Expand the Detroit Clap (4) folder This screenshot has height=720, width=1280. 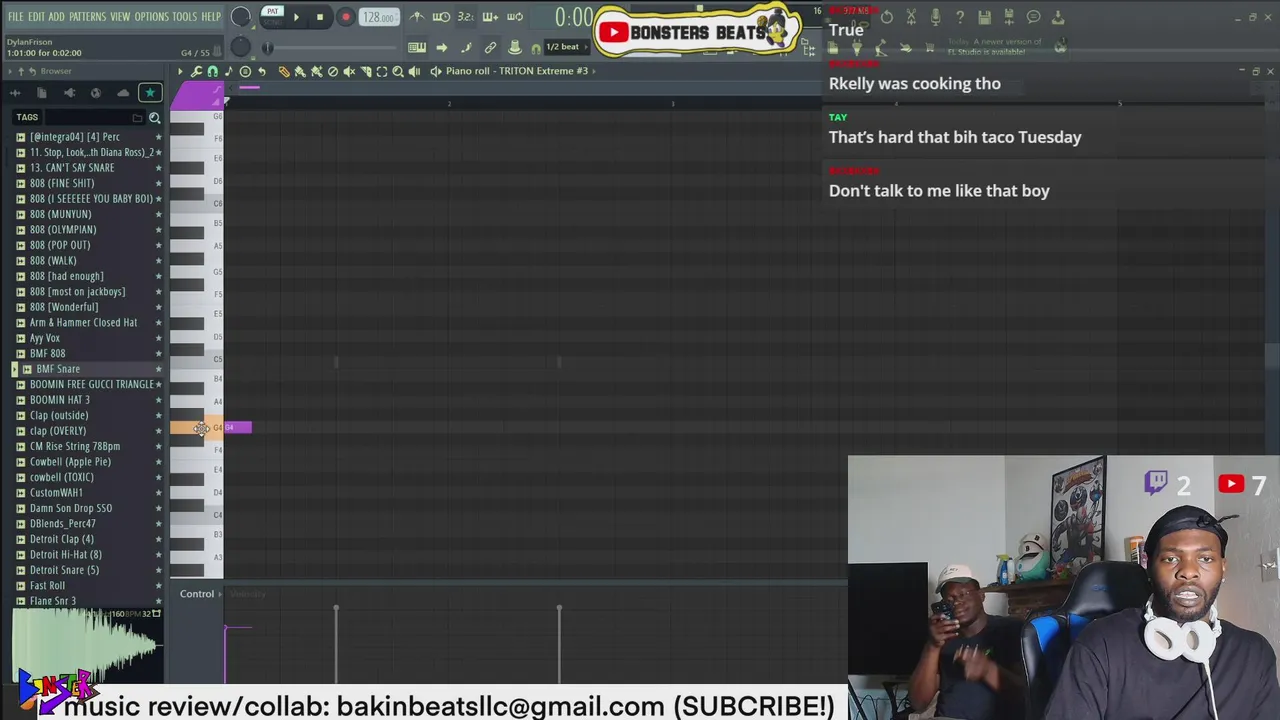(62, 539)
